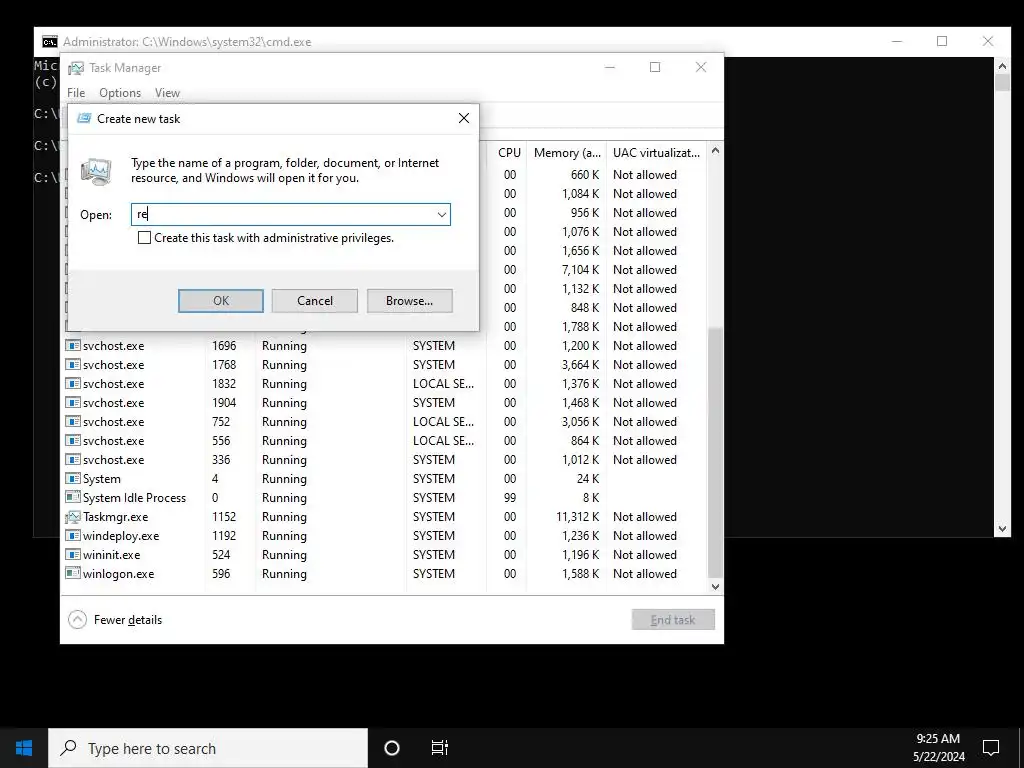Click the Create new task dialog title icon

84,118
